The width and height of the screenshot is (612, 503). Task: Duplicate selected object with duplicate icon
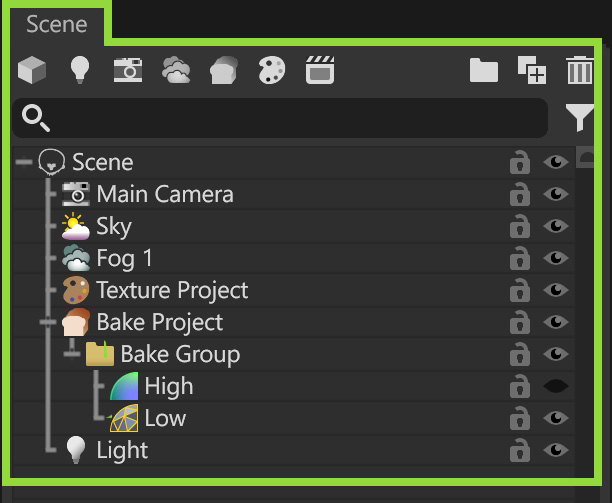pyautogui.click(x=531, y=71)
